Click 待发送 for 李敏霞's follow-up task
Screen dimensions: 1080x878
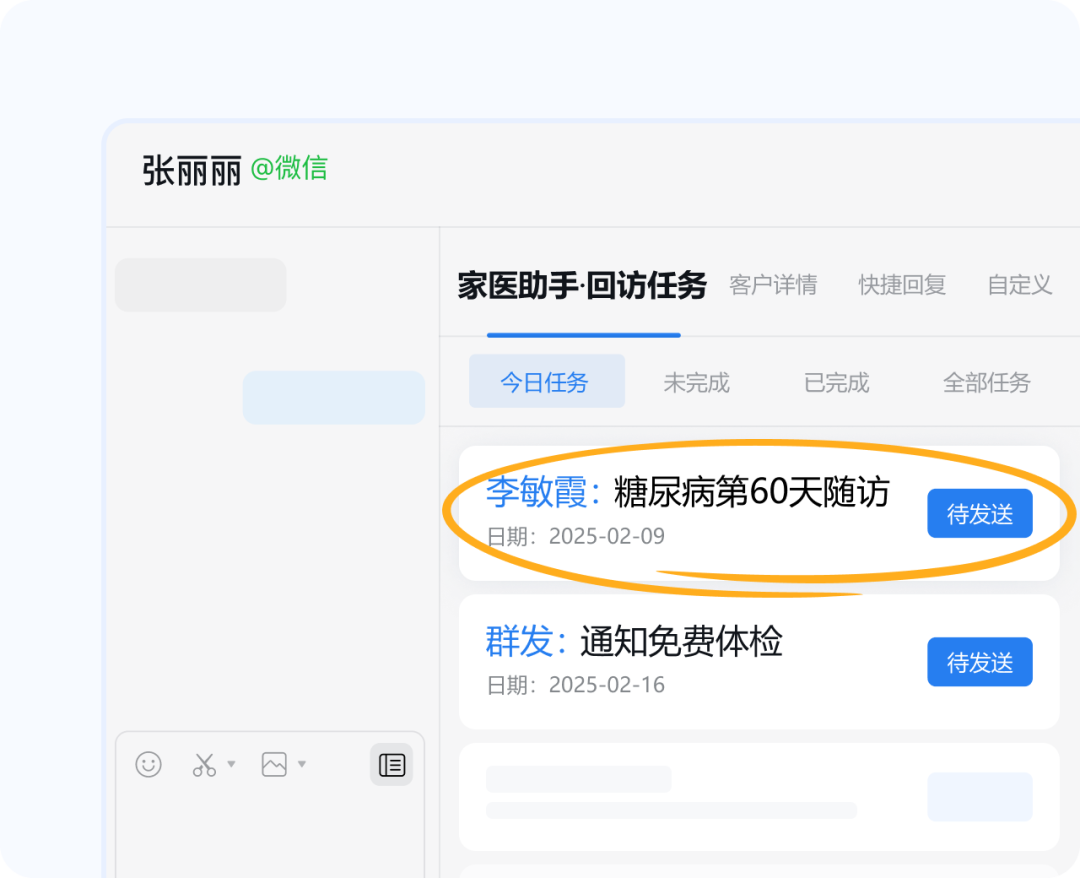click(980, 513)
